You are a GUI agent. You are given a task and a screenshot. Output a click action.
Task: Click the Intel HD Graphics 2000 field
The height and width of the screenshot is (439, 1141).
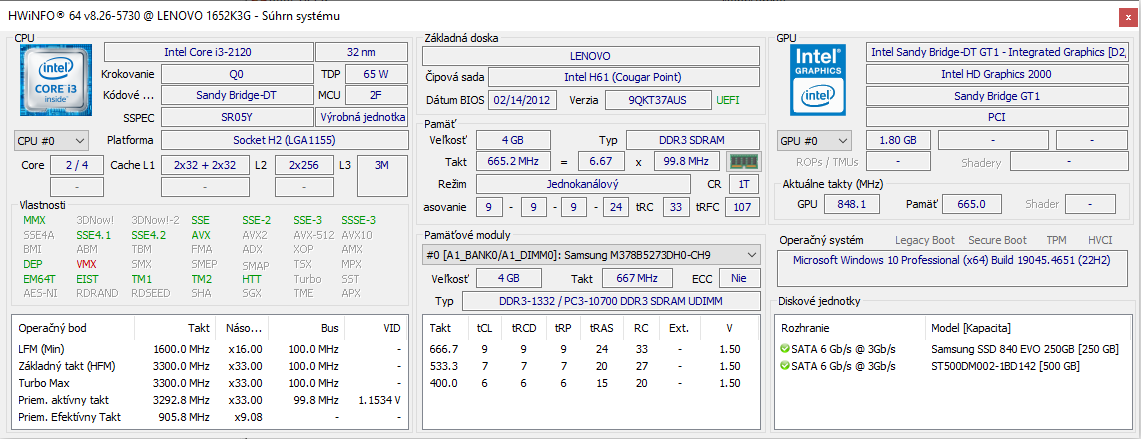[995, 74]
